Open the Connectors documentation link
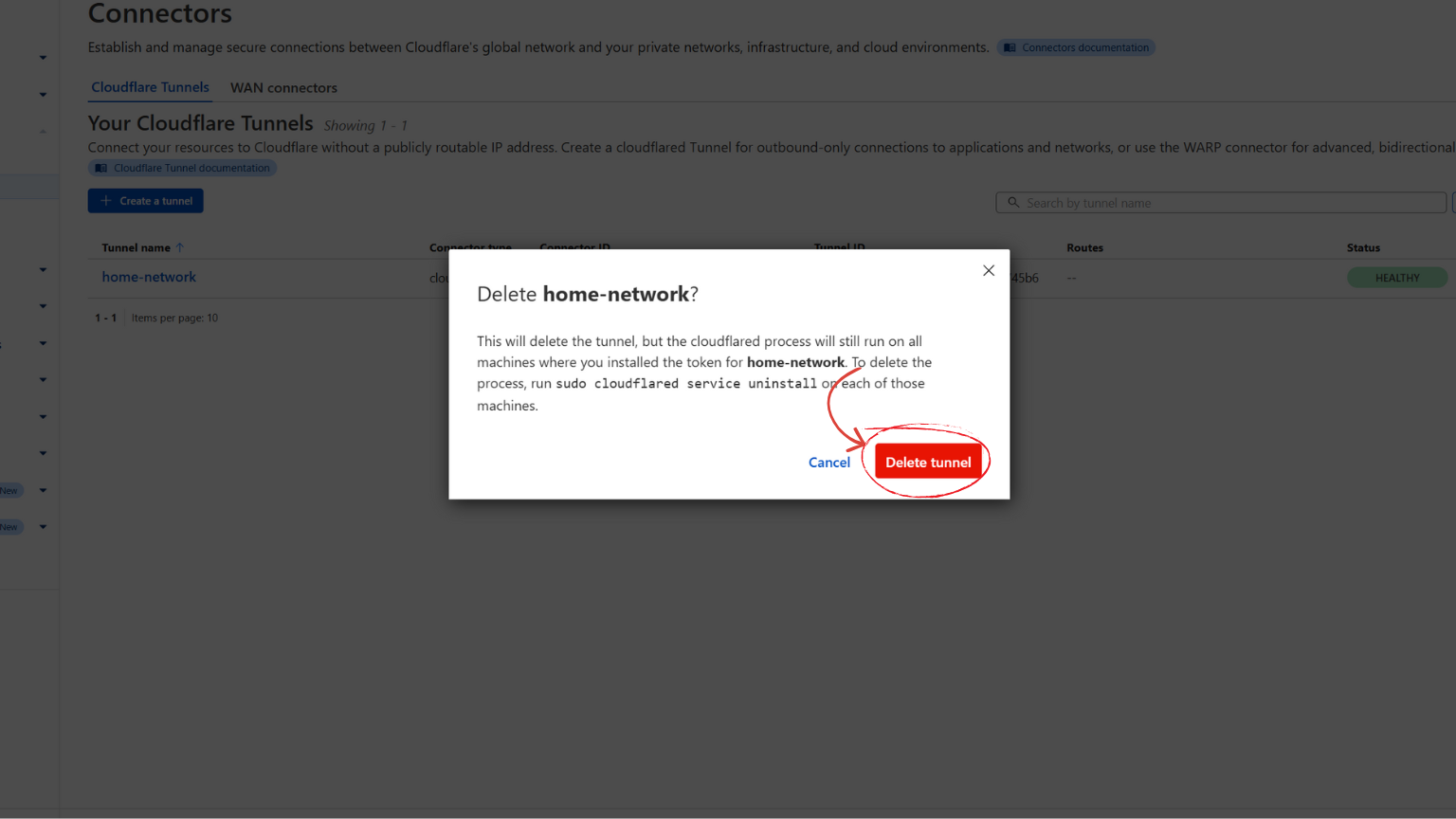The width and height of the screenshot is (1456, 819). (1076, 47)
